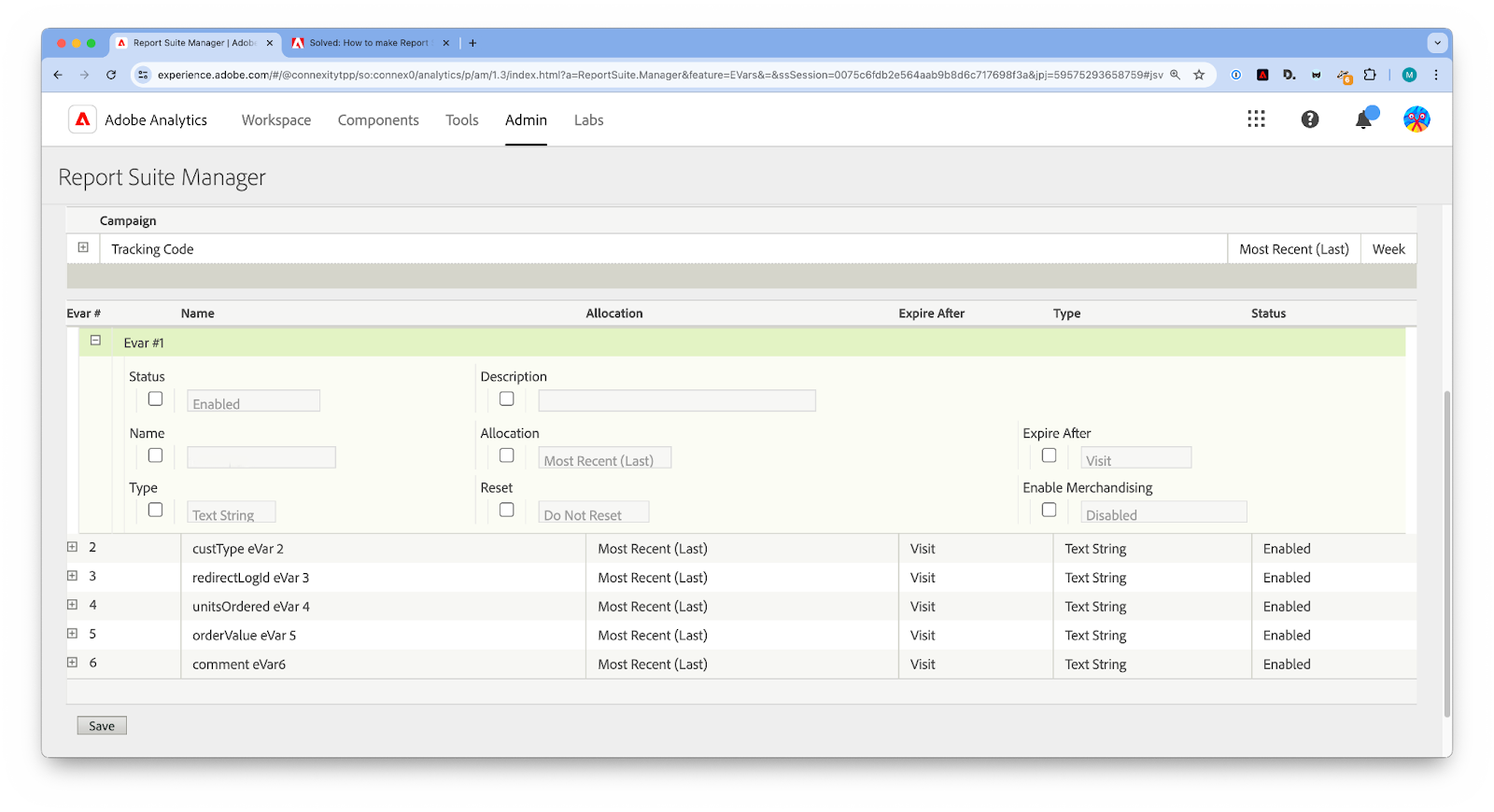This screenshot has width=1494, height=812.
Task: Open the Components menu
Action: [378, 119]
